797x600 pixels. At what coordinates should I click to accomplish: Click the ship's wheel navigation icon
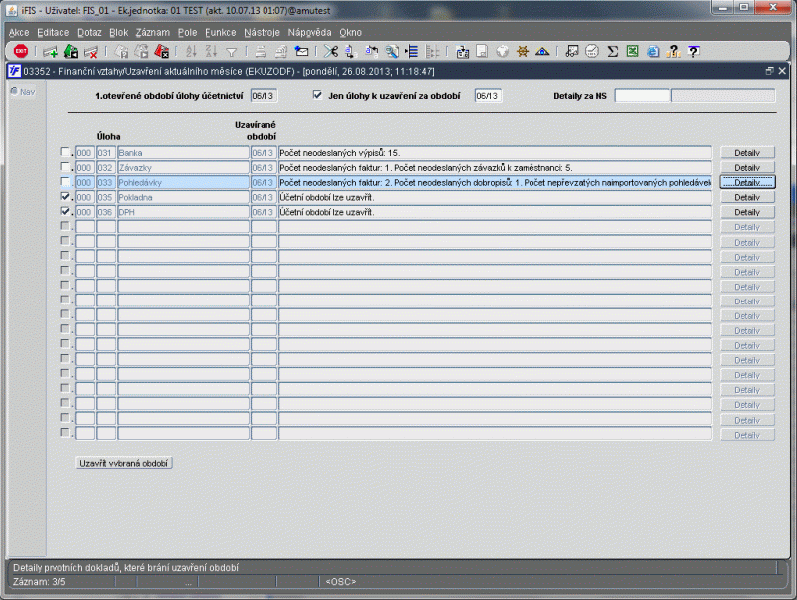523,51
